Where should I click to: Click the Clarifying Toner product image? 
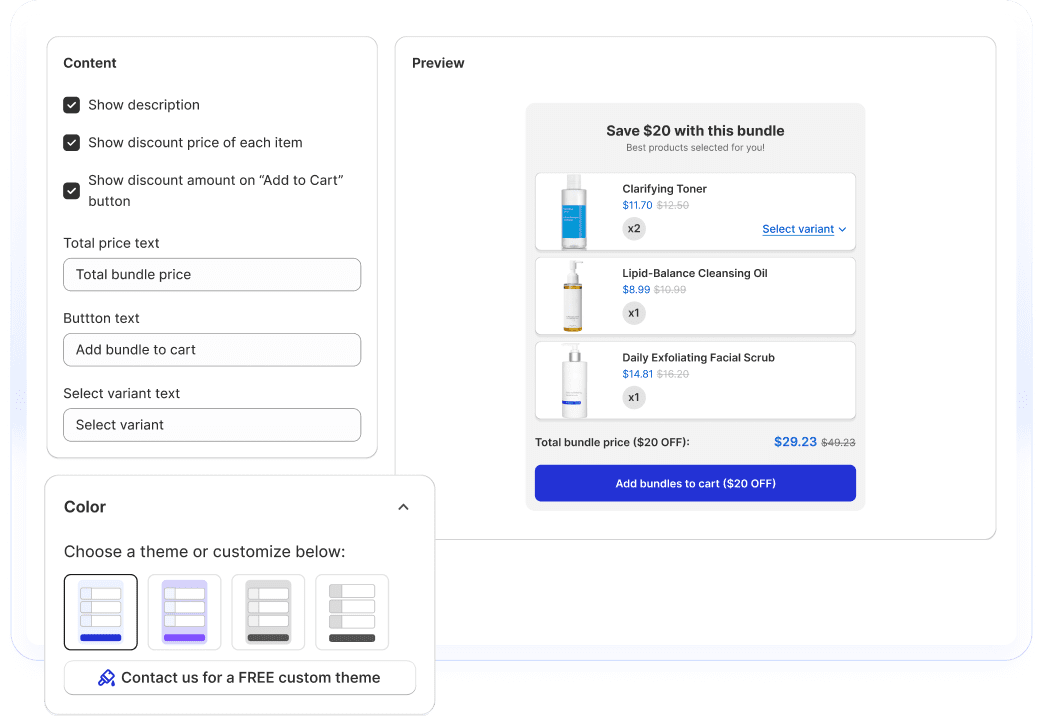(574, 212)
